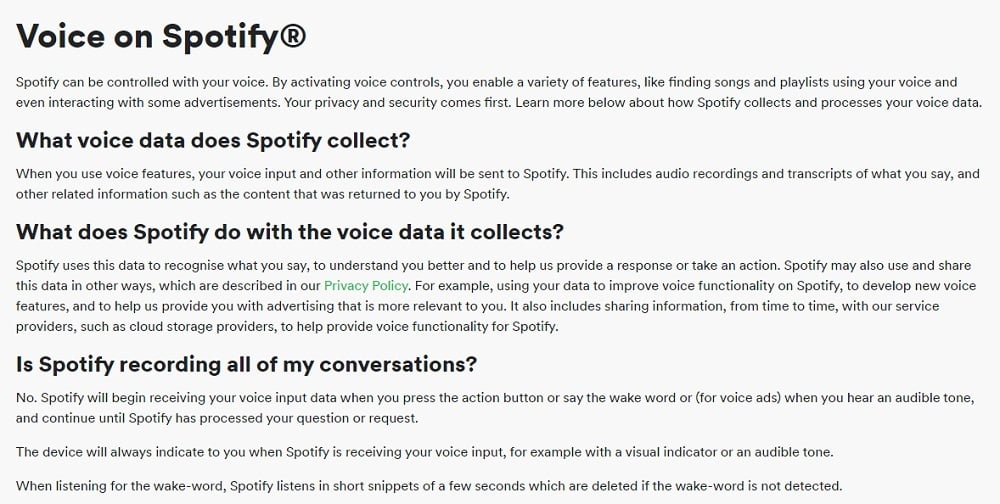Image resolution: width=1000 pixels, height=504 pixels.
Task: Click the "Voice on Spotify®" page title
Action: (161, 36)
